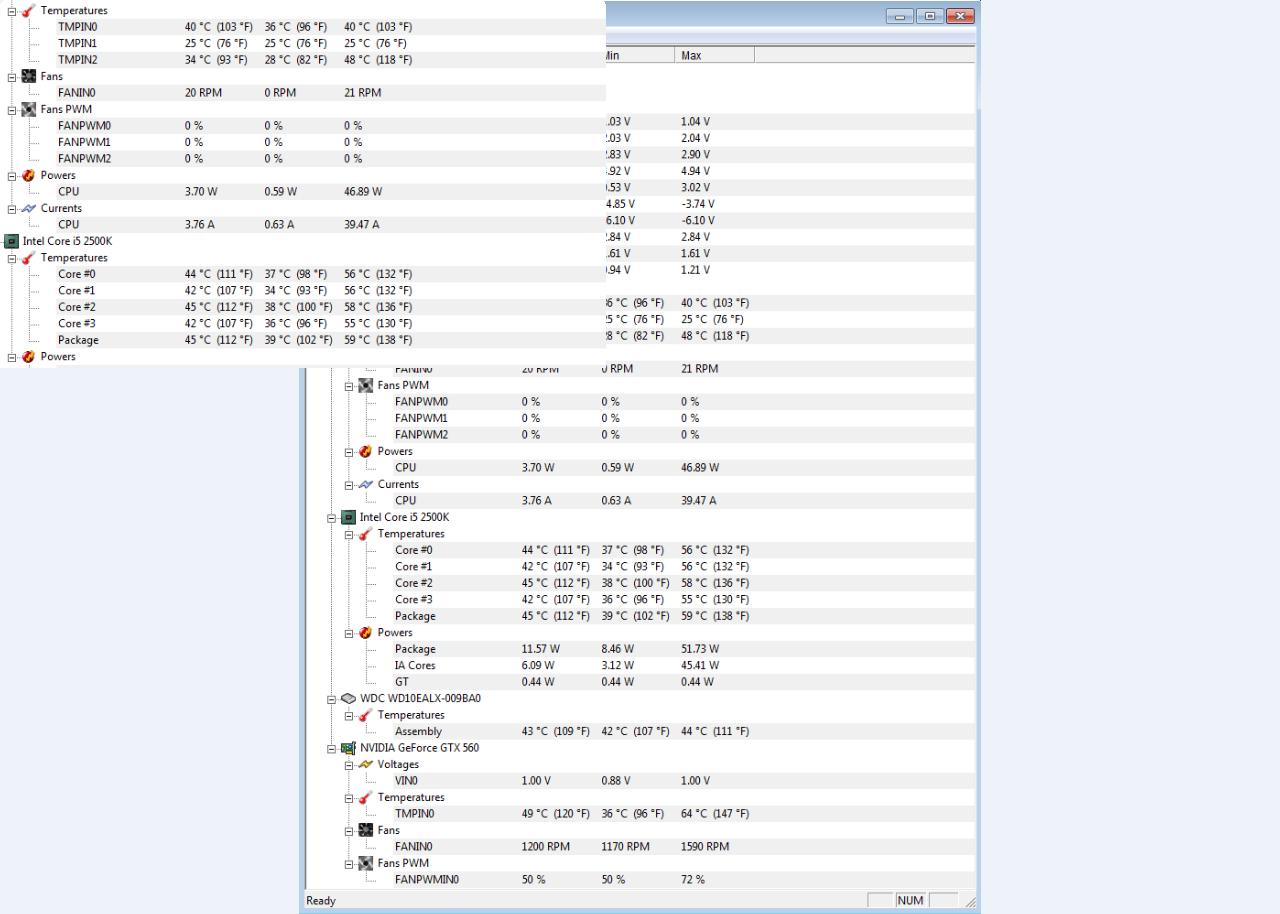Image resolution: width=1280 pixels, height=914 pixels.
Task: Select the 'Assembly' temperature row label
Action: tap(418, 731)
